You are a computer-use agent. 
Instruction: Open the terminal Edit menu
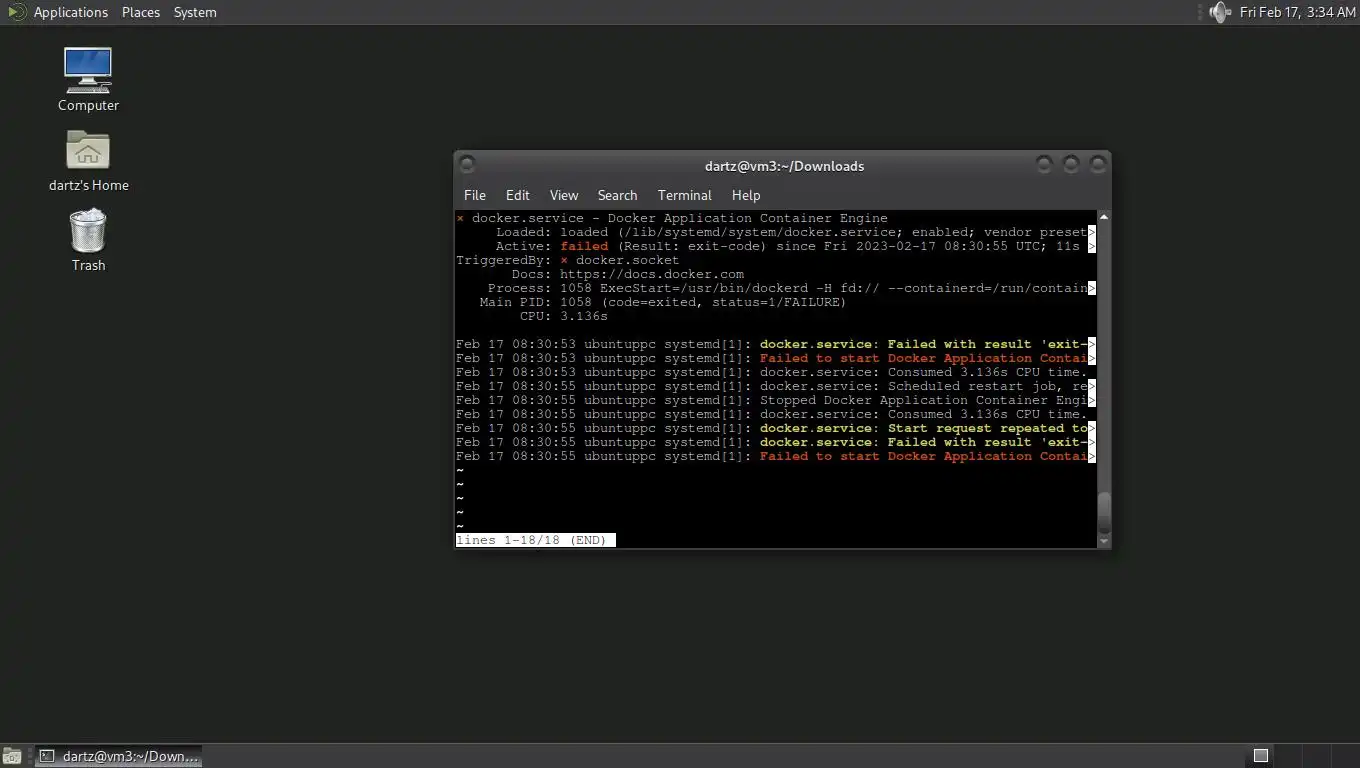(517, 195)
